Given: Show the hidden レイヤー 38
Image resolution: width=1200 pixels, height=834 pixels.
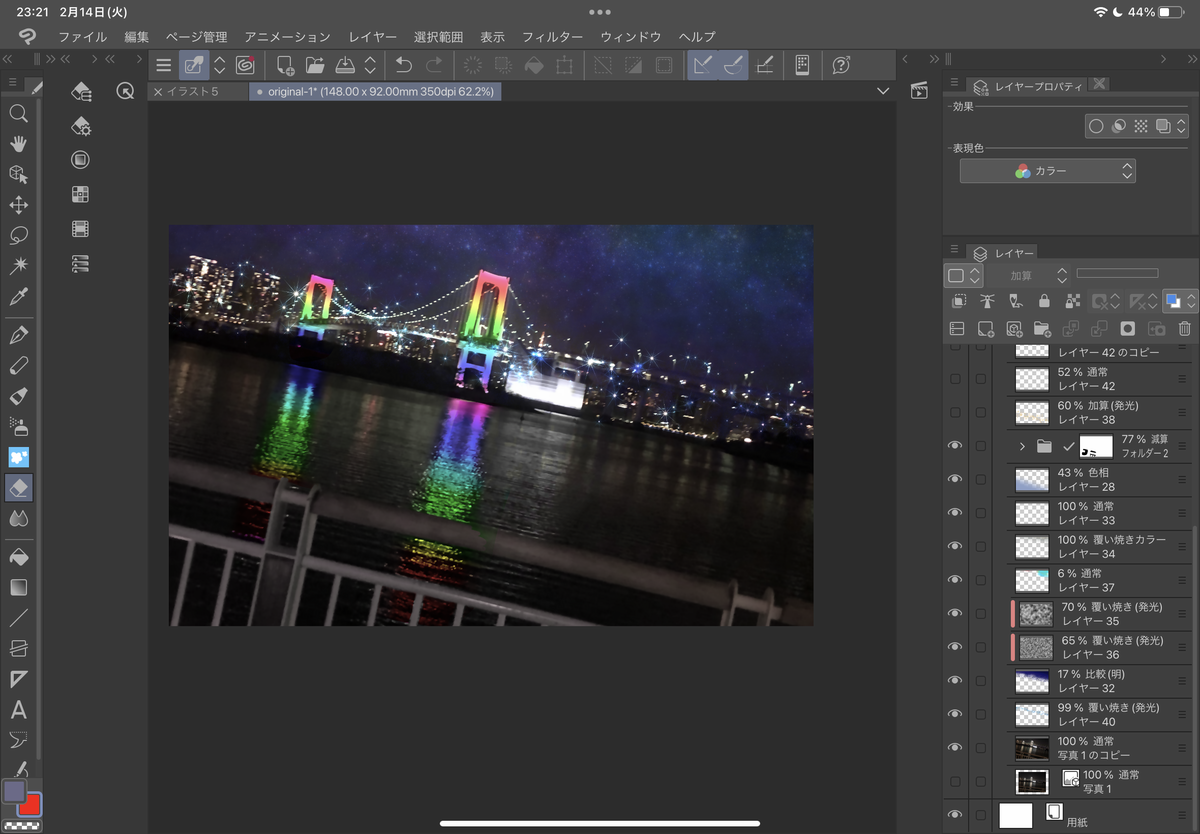Looking at the screenshot, I should click(955, 412).
